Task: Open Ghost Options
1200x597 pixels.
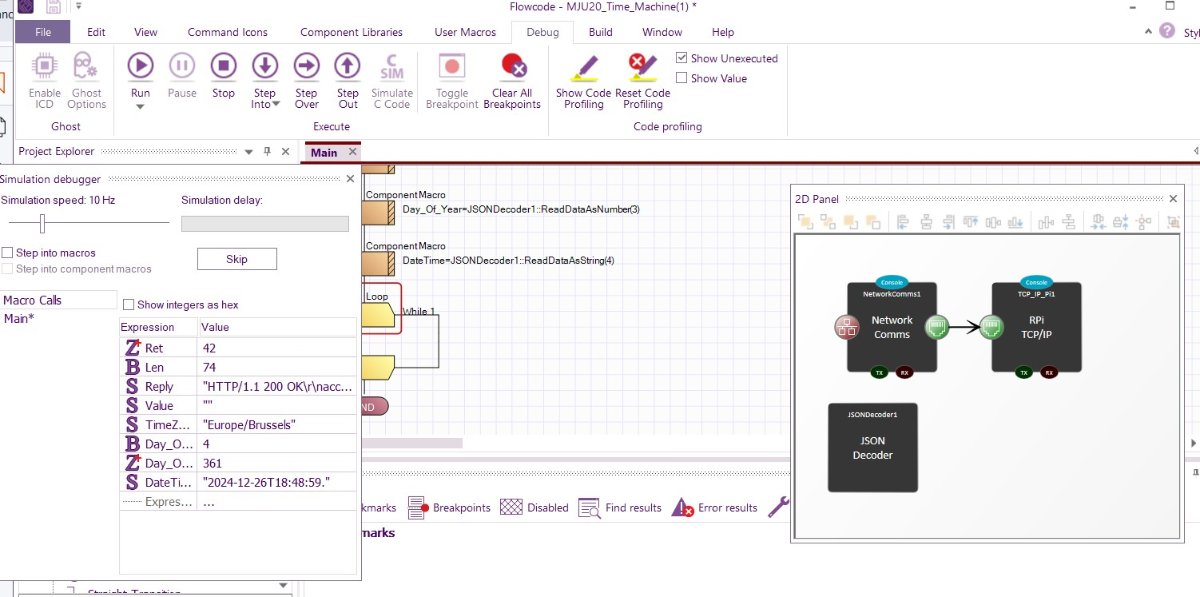Action: [86, 81]
